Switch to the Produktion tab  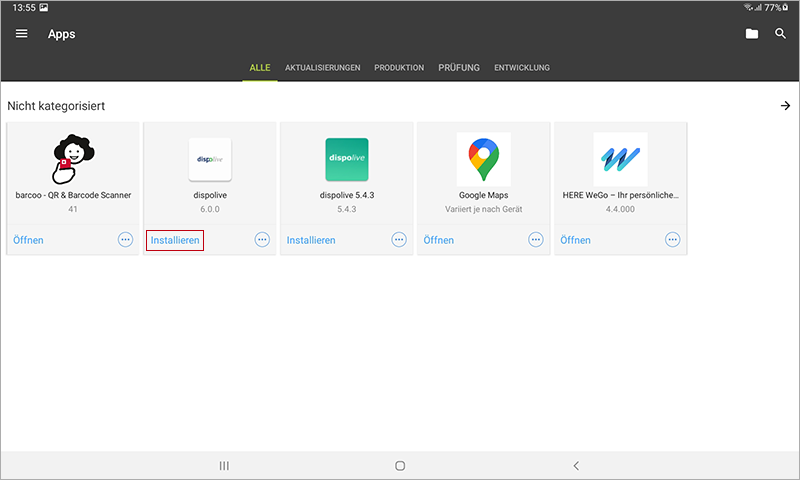(399, 68)
